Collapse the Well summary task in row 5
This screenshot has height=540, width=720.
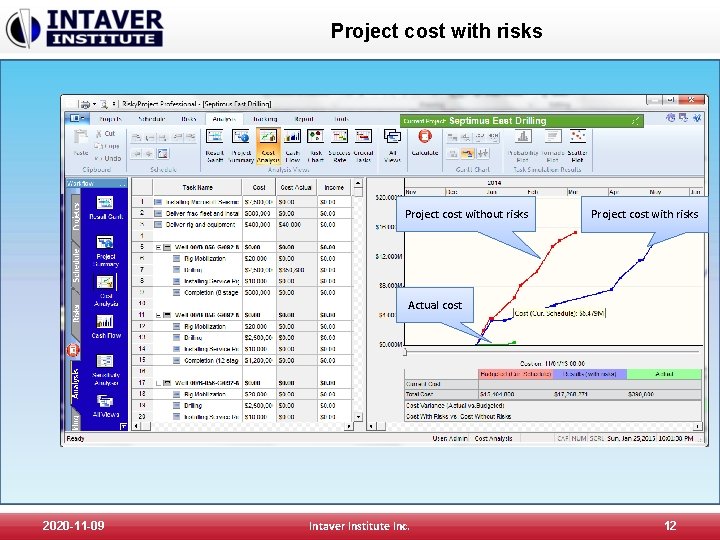point(158,247)
